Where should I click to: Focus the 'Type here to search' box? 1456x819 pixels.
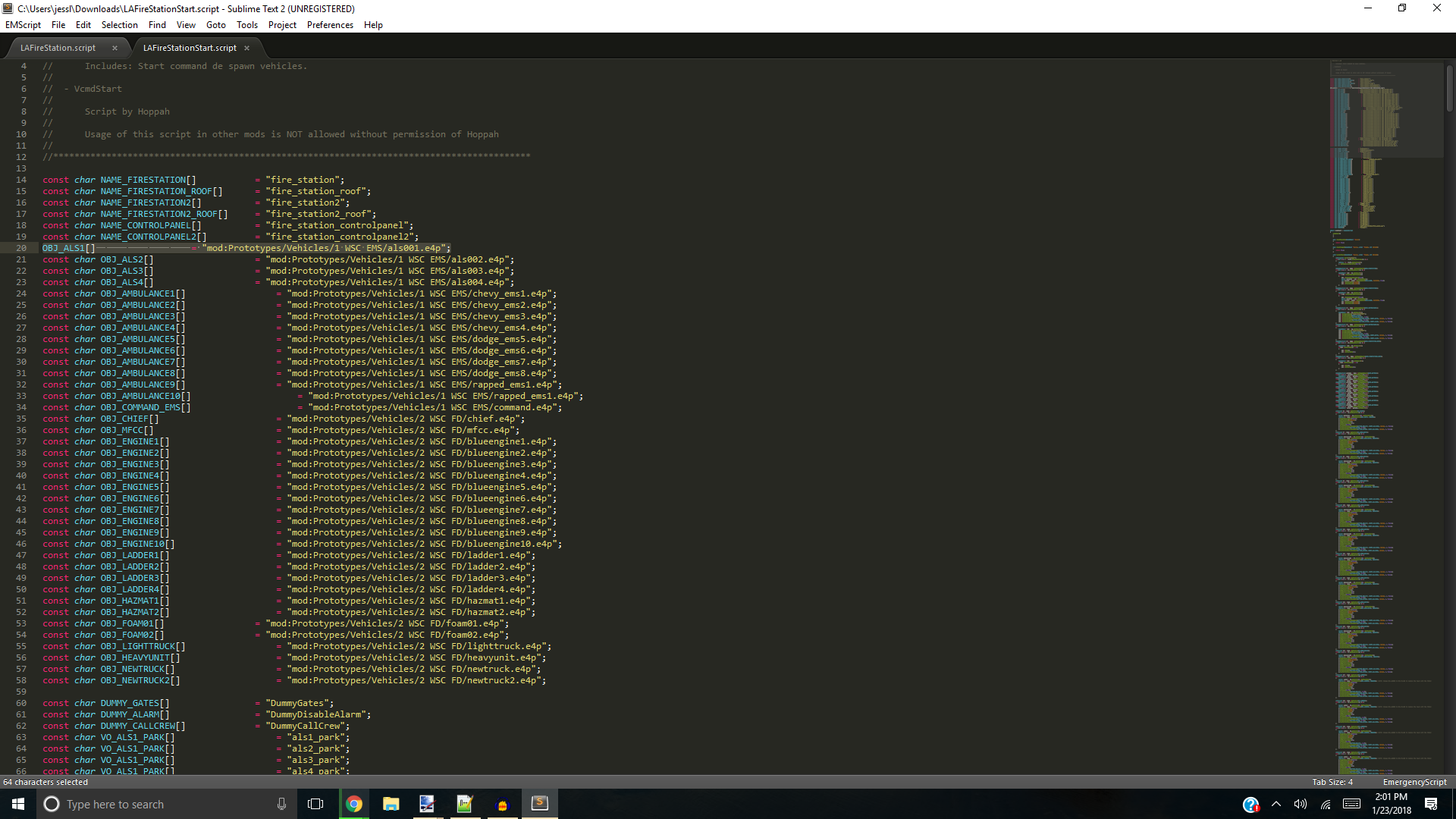(x=167, y=804)
